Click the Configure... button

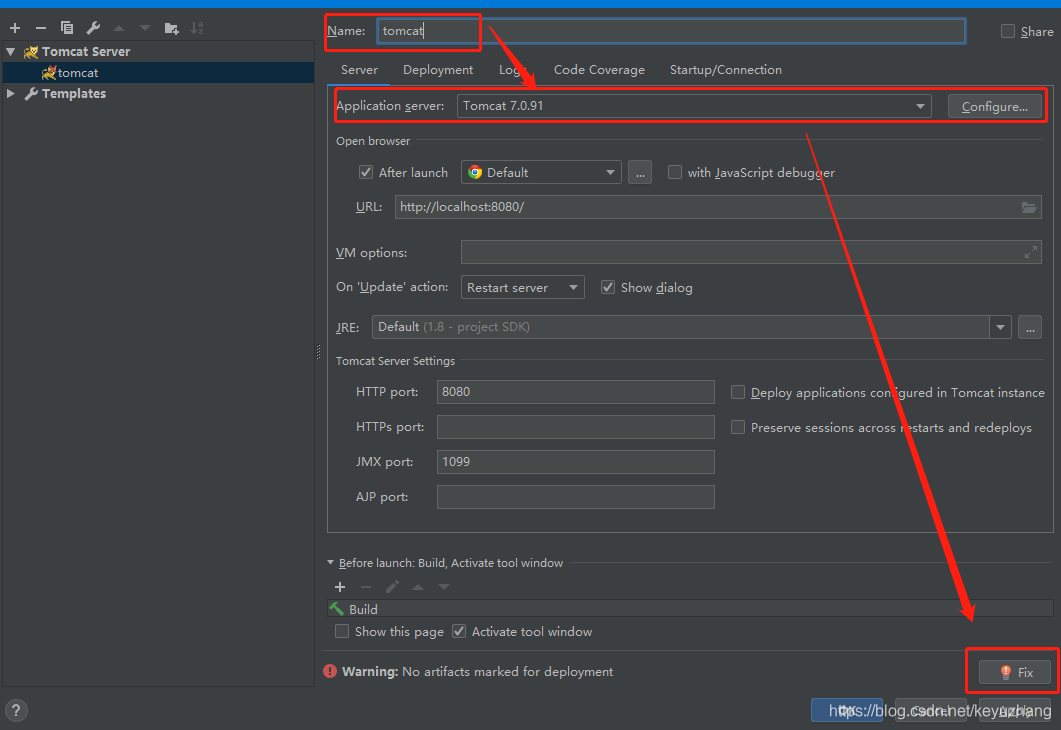click(995, 106)
